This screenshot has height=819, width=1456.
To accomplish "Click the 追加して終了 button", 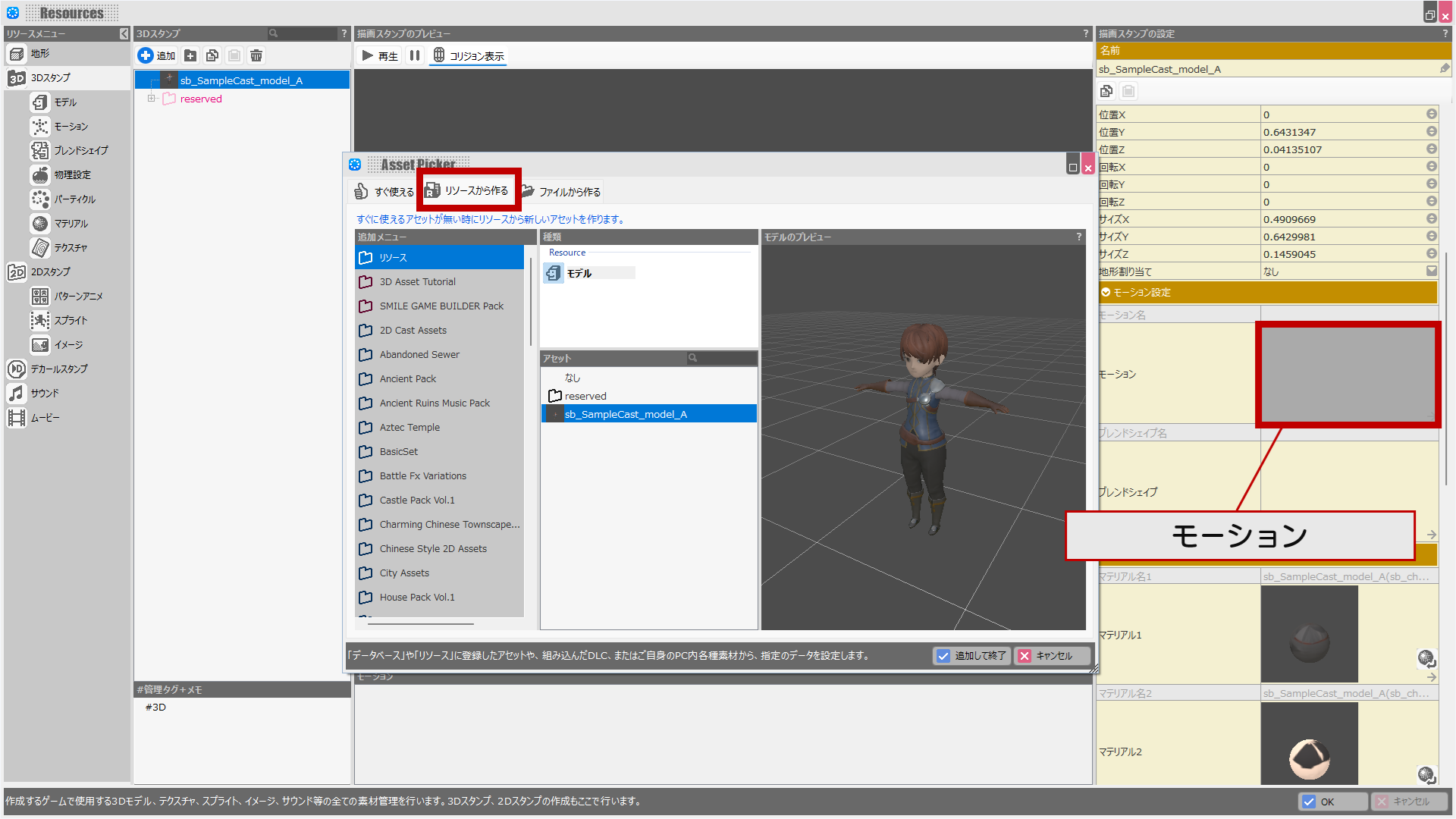I will [x=971, y=656].
